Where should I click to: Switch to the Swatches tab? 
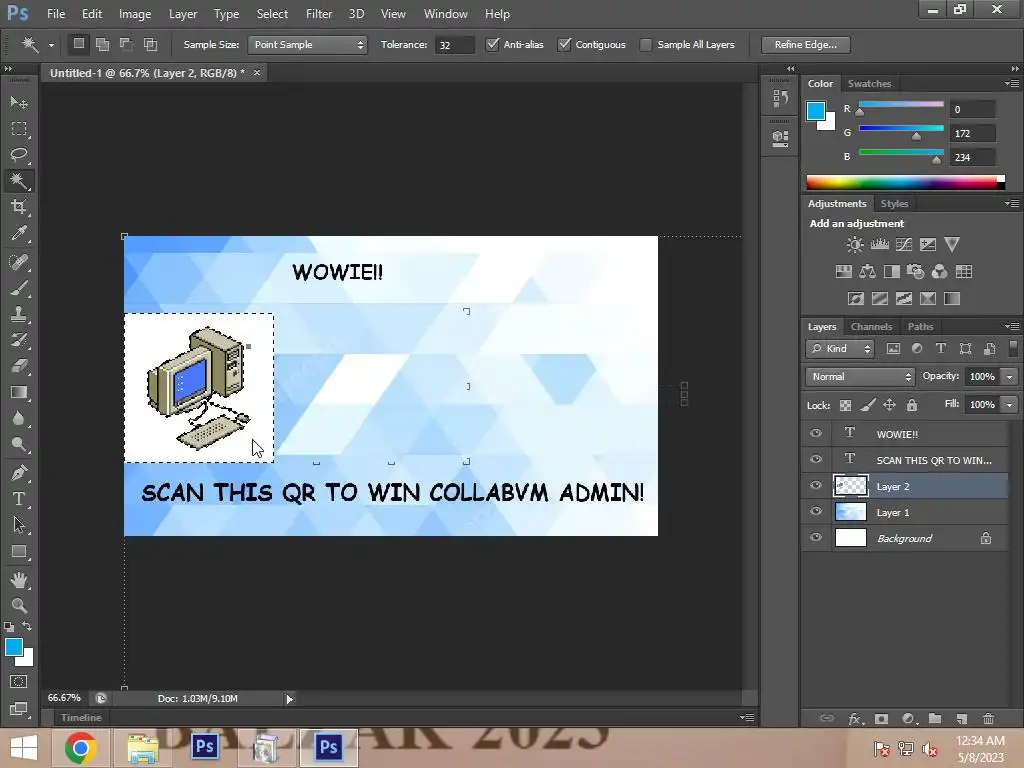coord(869,84)
